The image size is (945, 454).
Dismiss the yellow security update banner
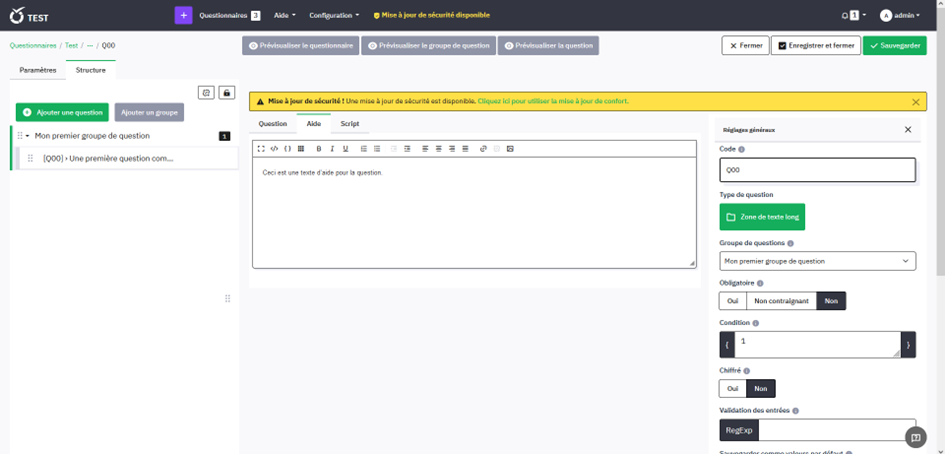[x=915, y=101]
